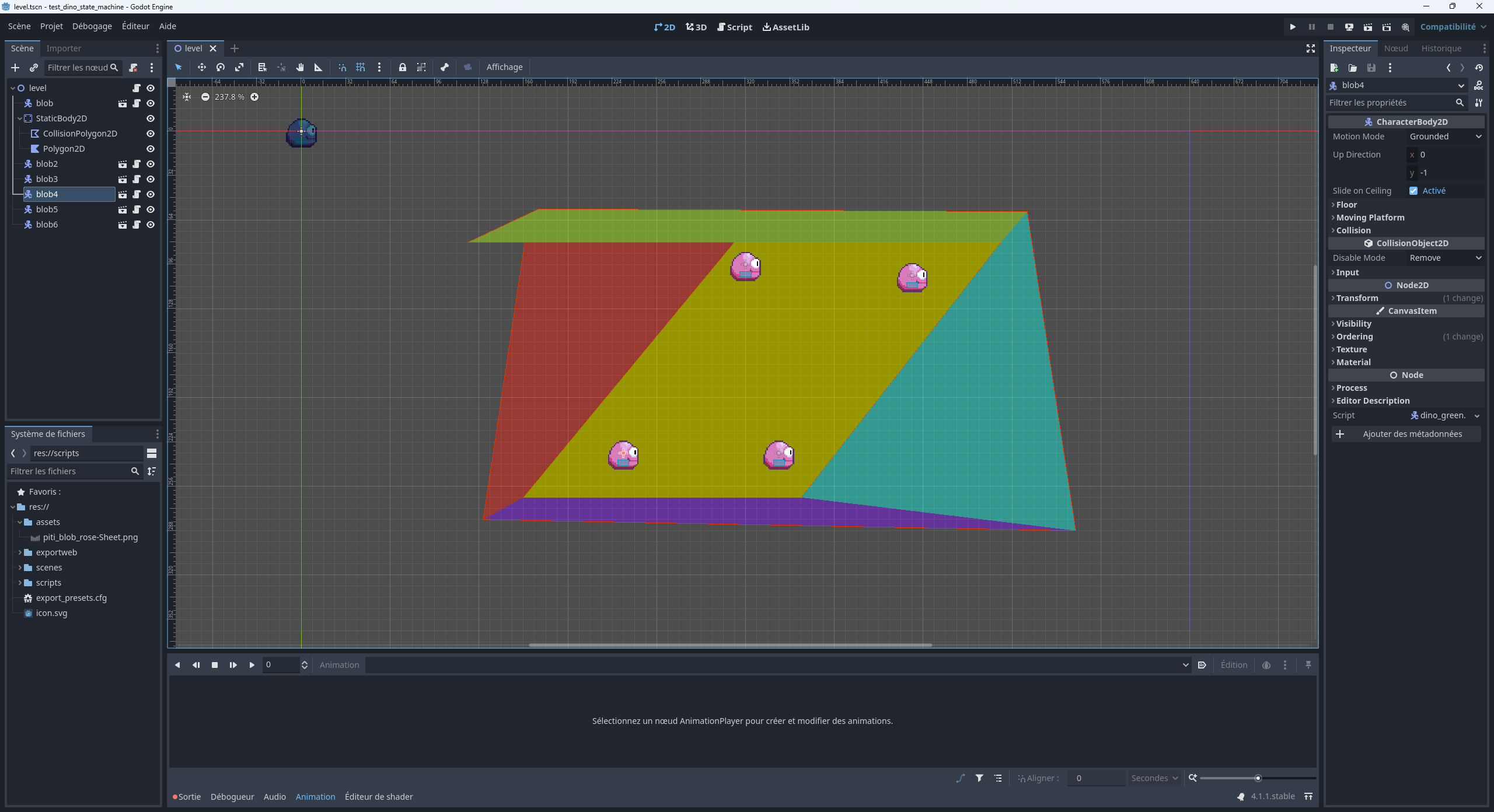This screenshot has width=1494, height=812.
Task: Select the Rotate mode tool icon
Action: click(221, 67)
